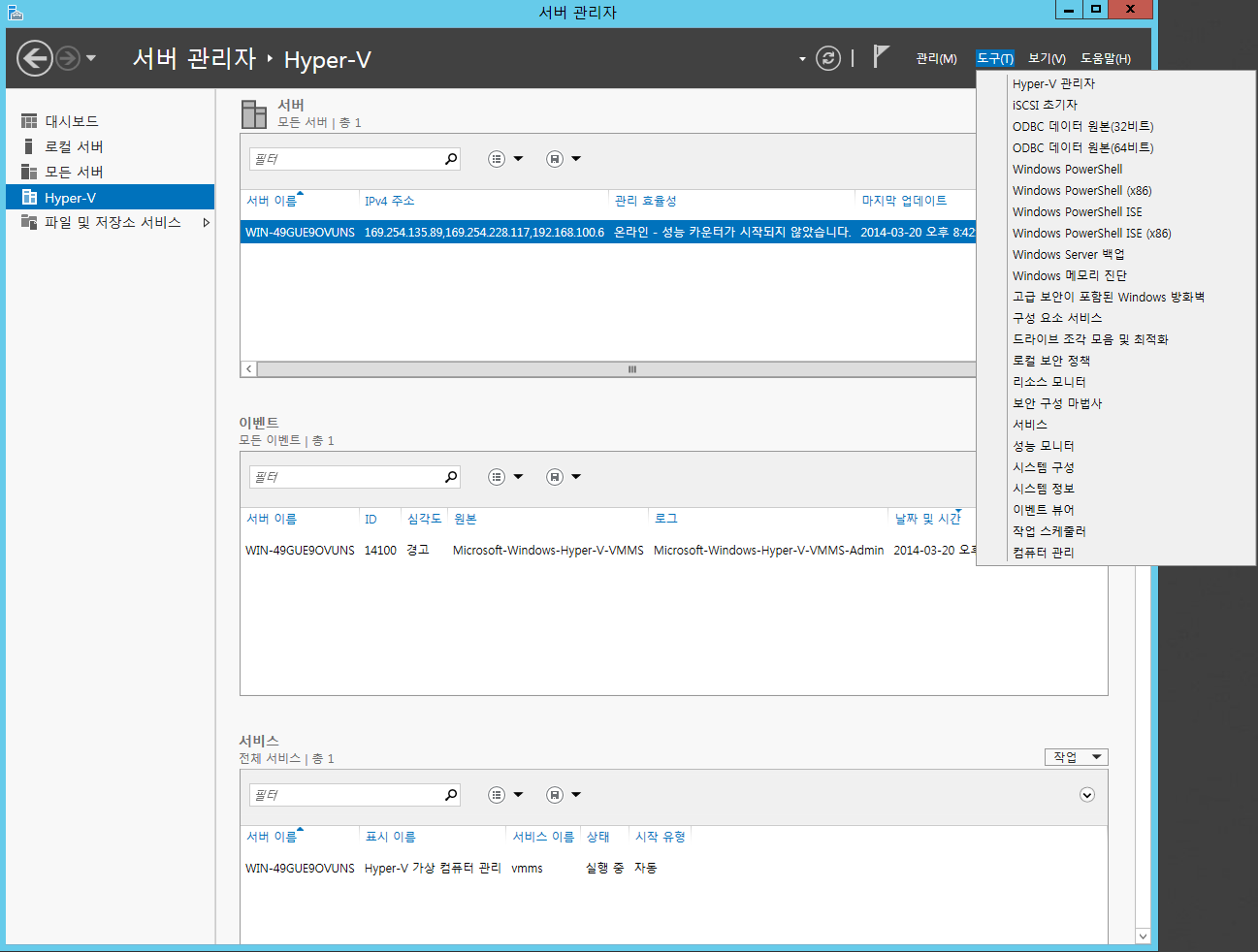
Task: Open the 관리(M) menu
Action: pyautogui.click(x=936, y=59)
